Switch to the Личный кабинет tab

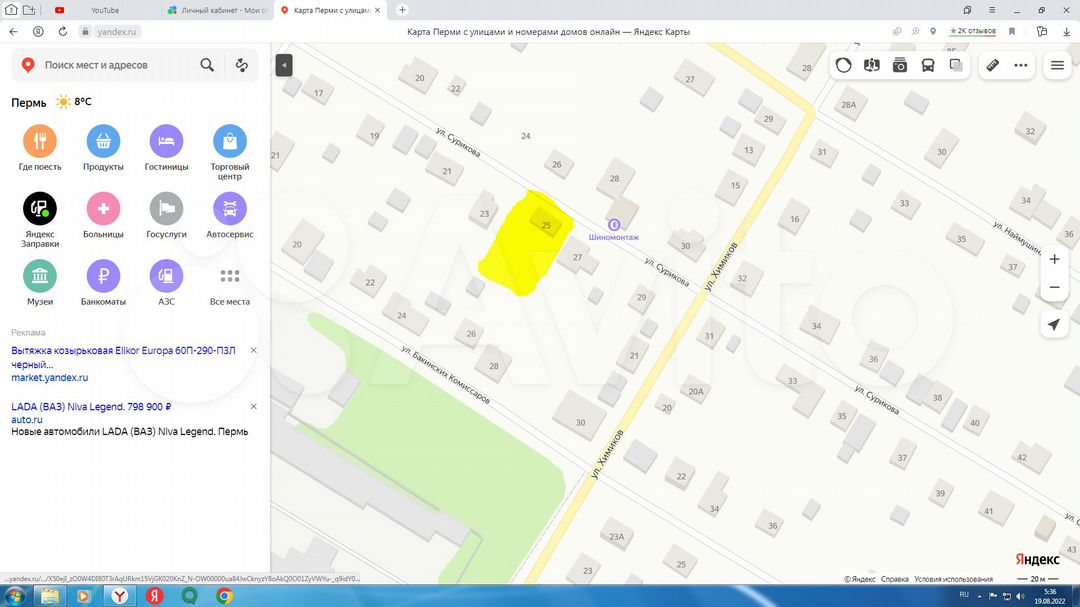click(x=218, y=10)
